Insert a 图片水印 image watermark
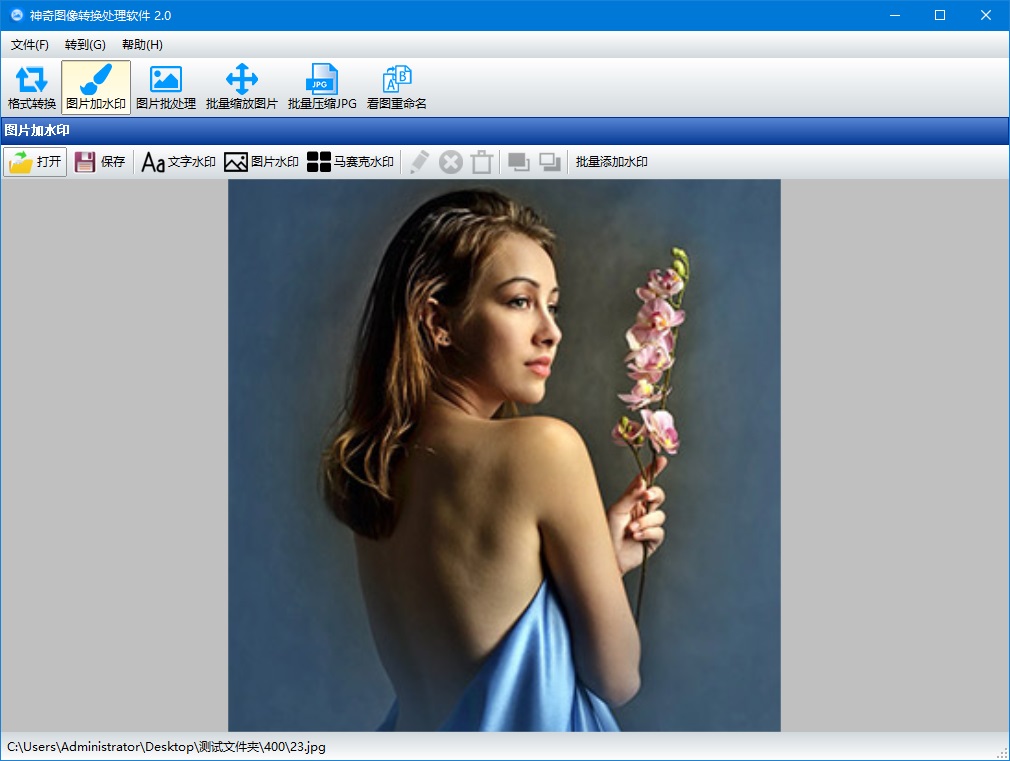The height and width of the screenshot is (761, 1010). coord(261,162)
